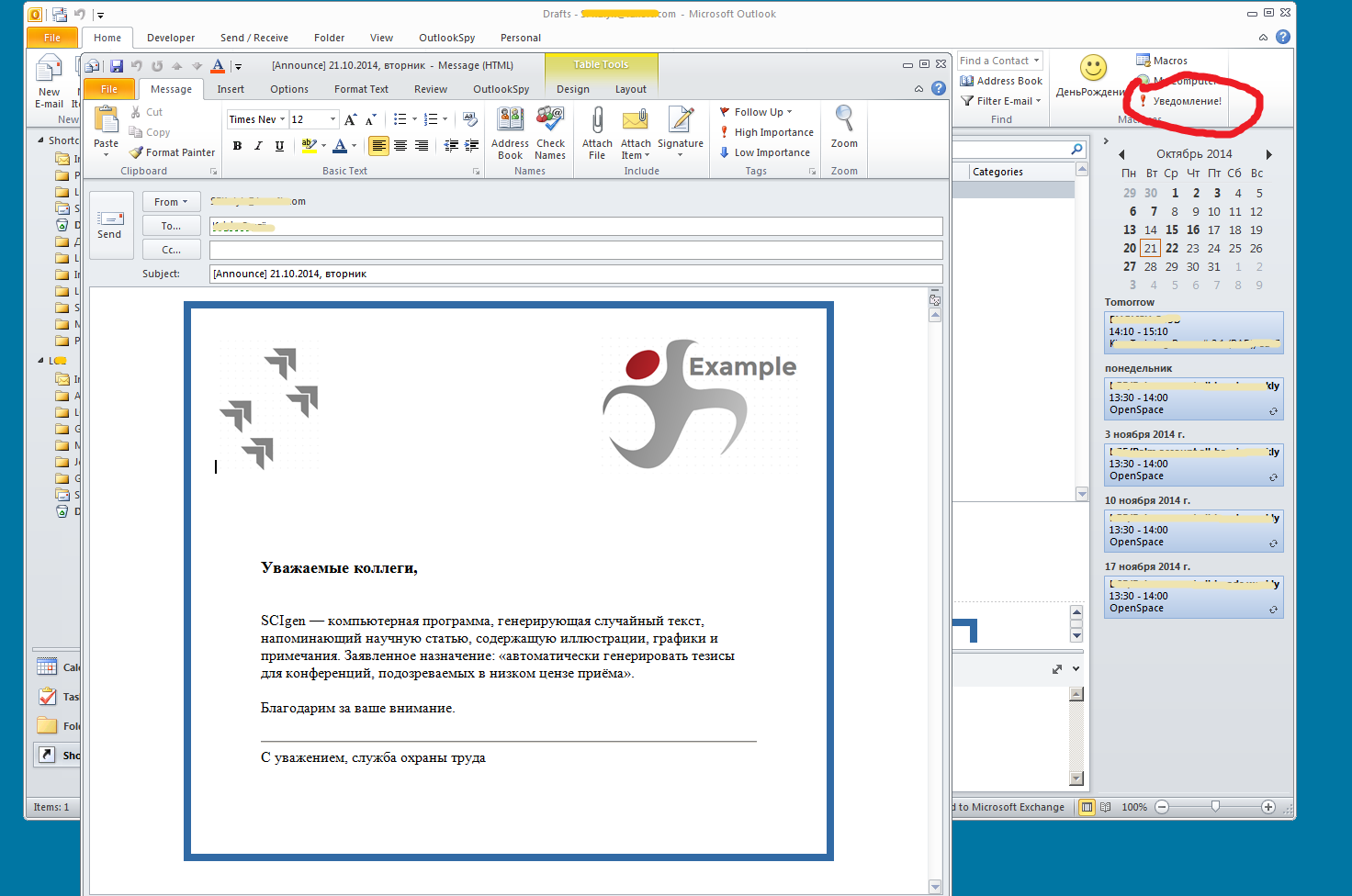Open message window Help icon
The image size is (1352, 896).
pyautogui.click(x=939, y=88)
